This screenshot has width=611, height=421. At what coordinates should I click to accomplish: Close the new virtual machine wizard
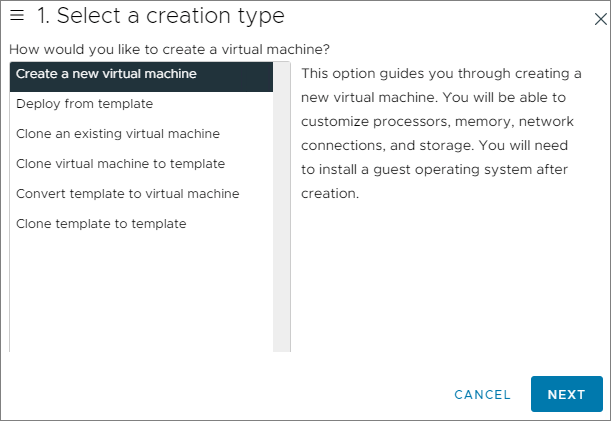click(600, 18)
